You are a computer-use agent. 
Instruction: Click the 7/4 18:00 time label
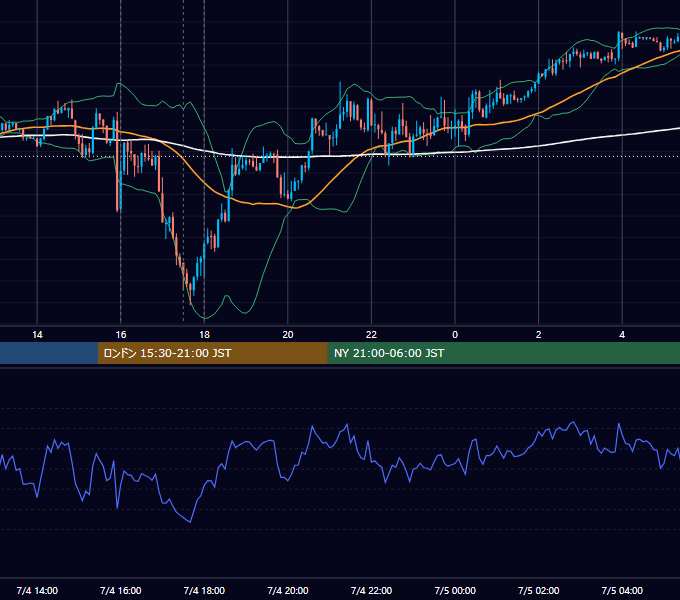pyautogui.click(x=204, y=590)
